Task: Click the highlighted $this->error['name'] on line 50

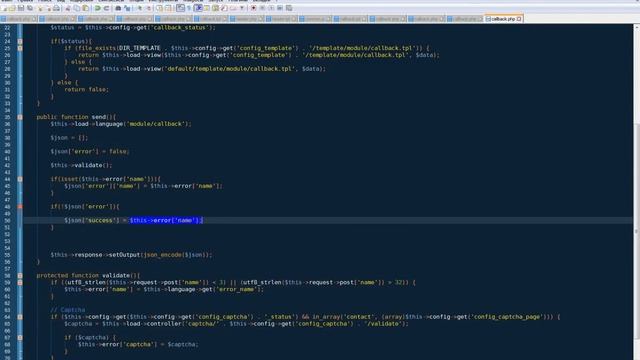Action: coord(166,220)
